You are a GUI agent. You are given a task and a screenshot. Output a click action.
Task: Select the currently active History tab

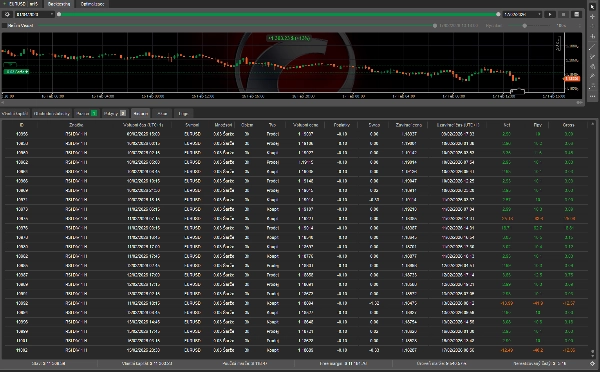tap(140, 114)
